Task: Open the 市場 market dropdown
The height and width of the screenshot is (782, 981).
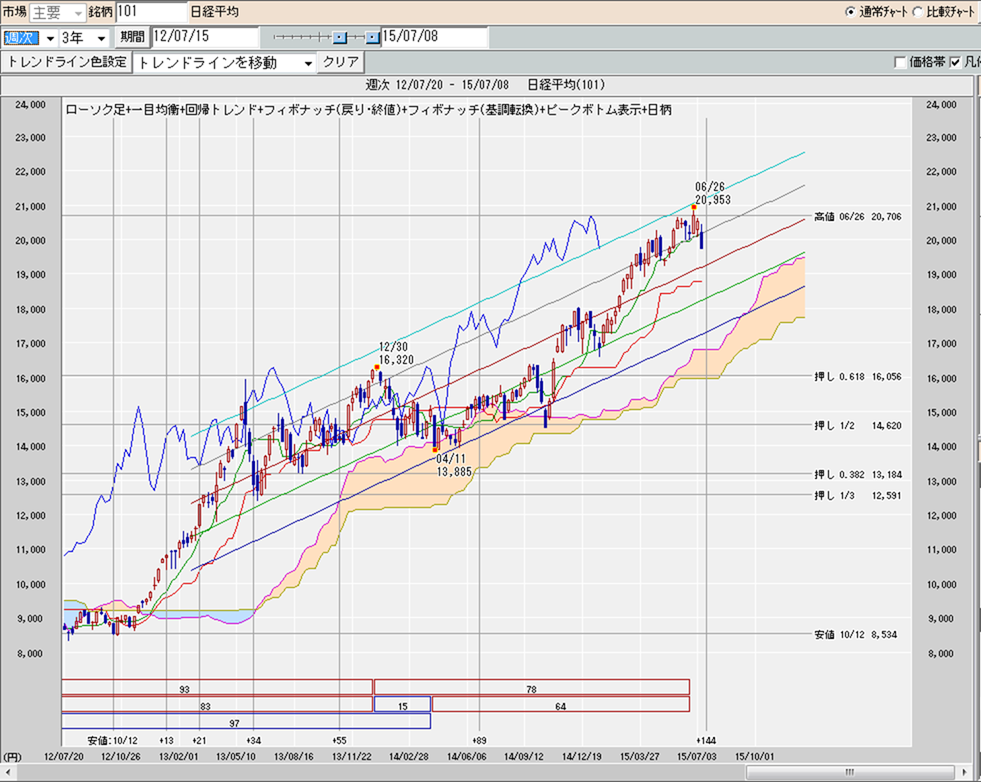Action: coord(57,12)
